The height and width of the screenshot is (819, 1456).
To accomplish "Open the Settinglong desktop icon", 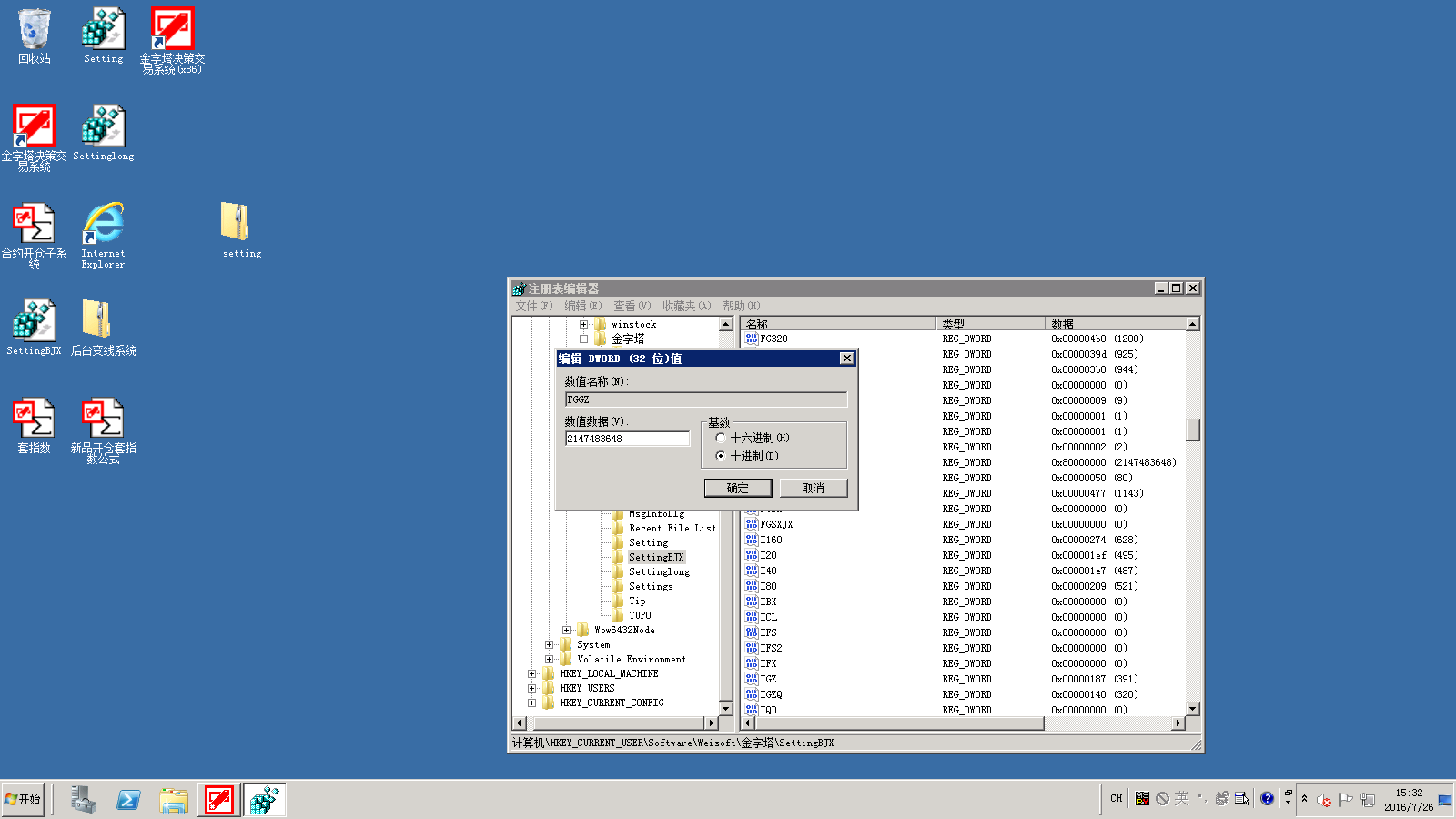I will point(103,127).
